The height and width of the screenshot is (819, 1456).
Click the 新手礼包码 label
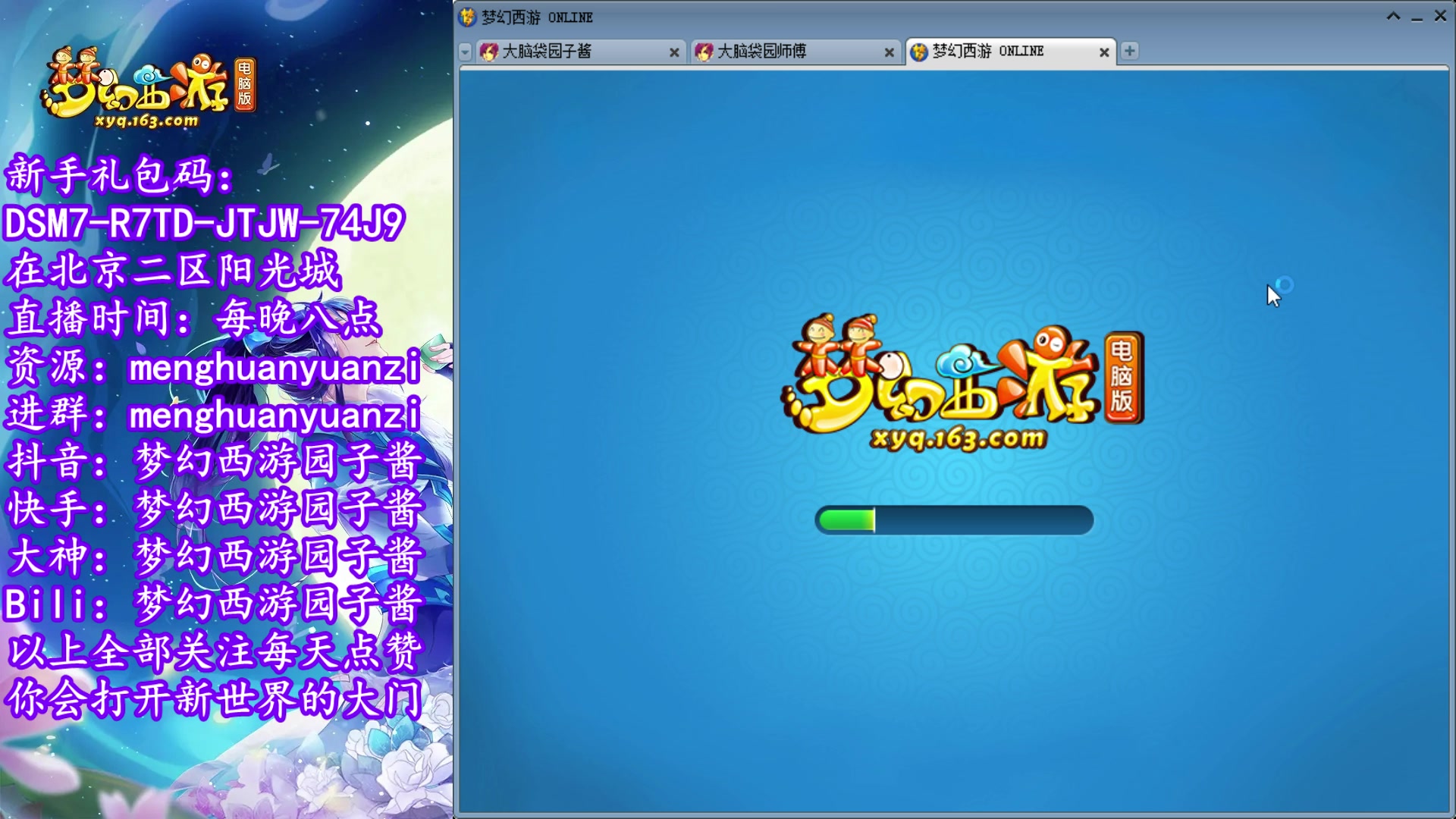click(120, 176)
